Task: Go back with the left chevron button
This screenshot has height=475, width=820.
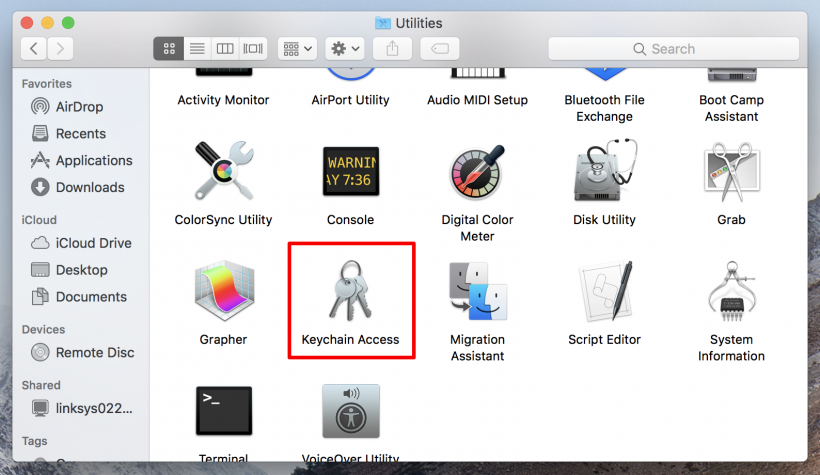Action: click(x=33, y=49)
